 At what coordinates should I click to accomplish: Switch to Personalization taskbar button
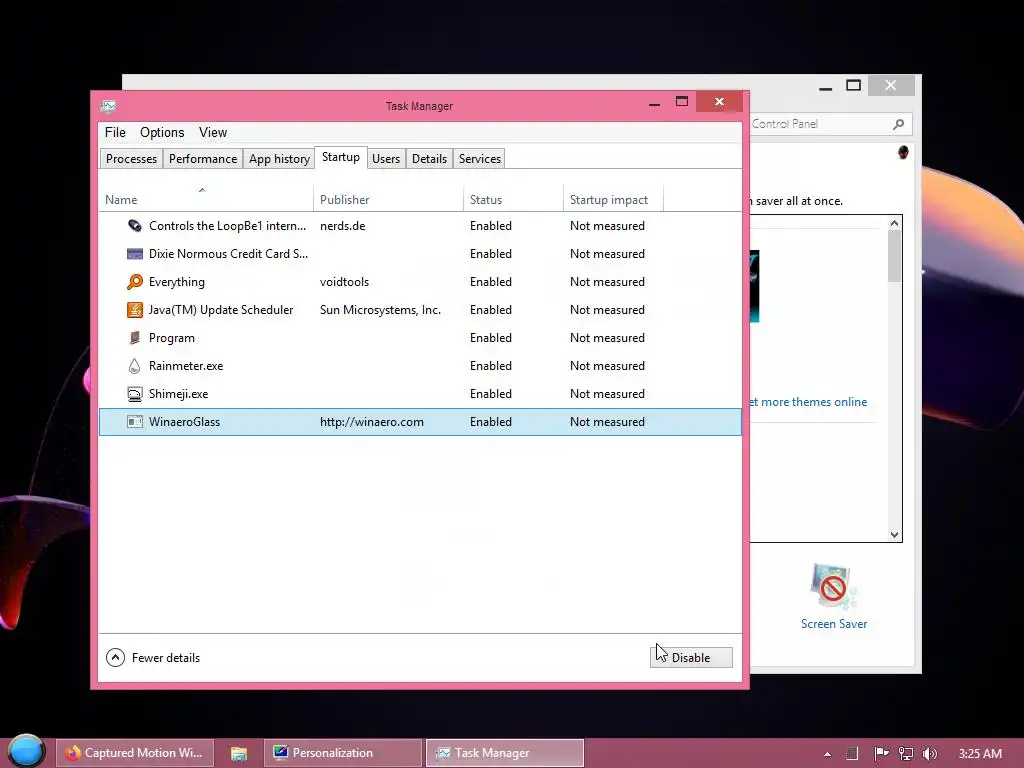344,753
